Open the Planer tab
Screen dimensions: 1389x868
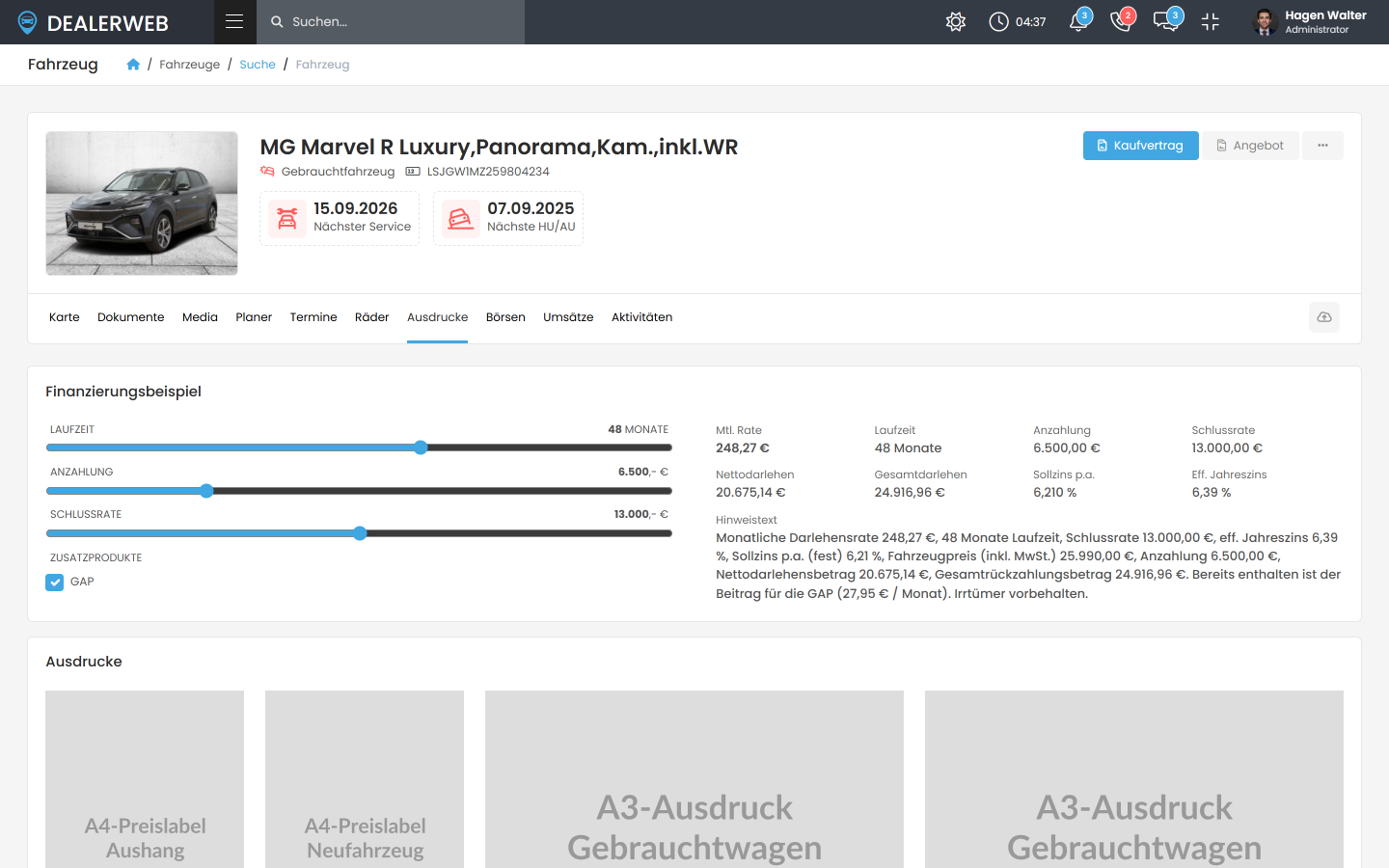[254, 317]
